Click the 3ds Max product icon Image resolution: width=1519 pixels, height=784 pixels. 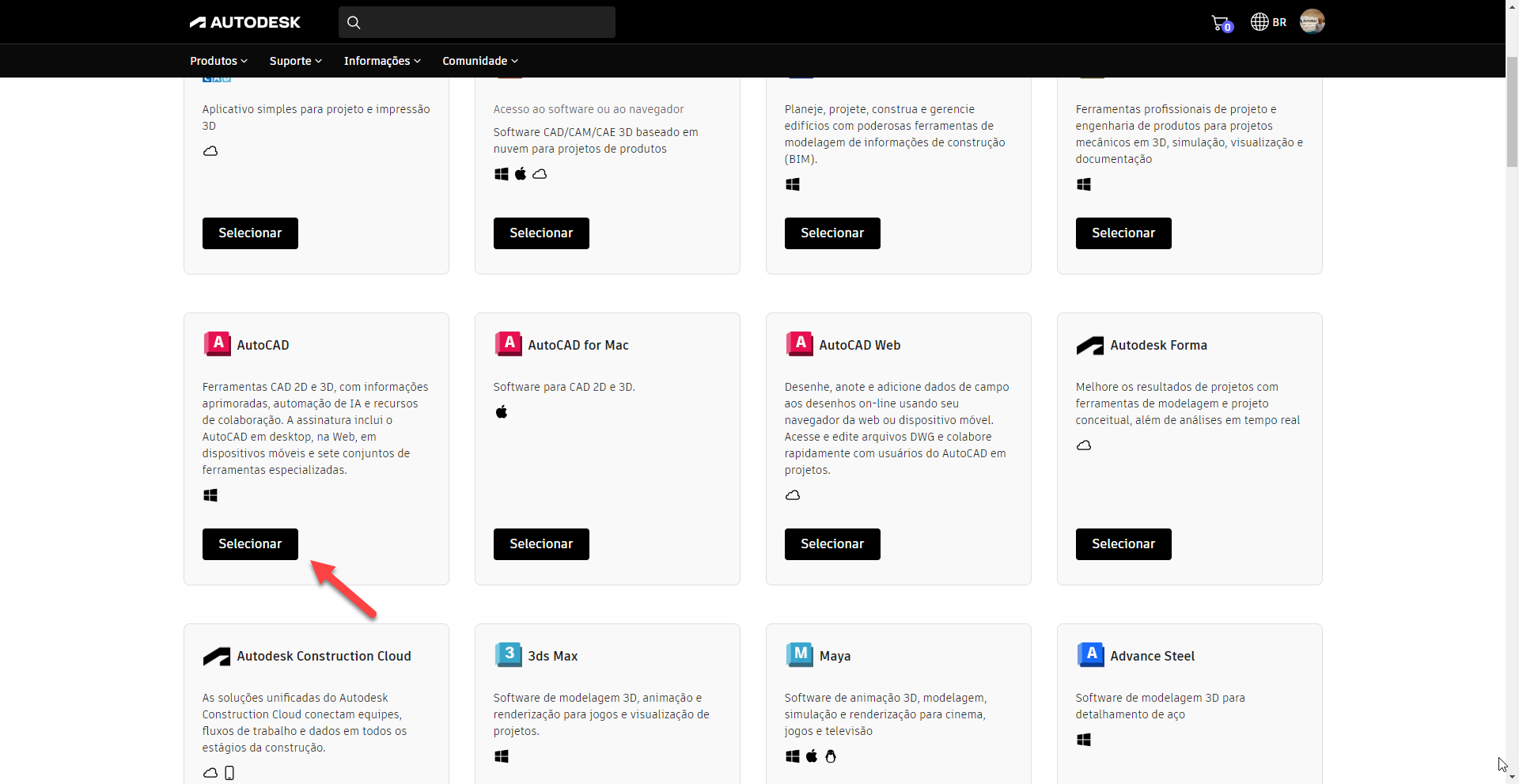click(508, 655)
